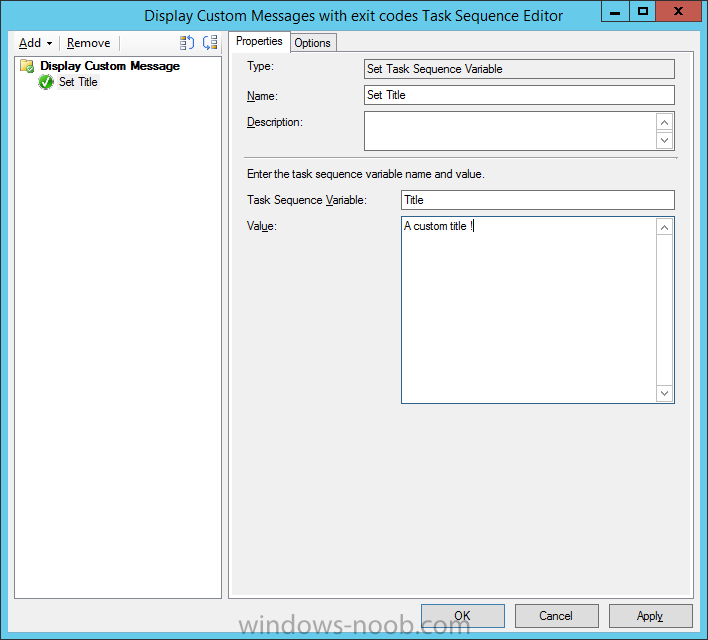Click the expand all steps toolbar icon
Viewport: 708px width, 640px height.
186,43
